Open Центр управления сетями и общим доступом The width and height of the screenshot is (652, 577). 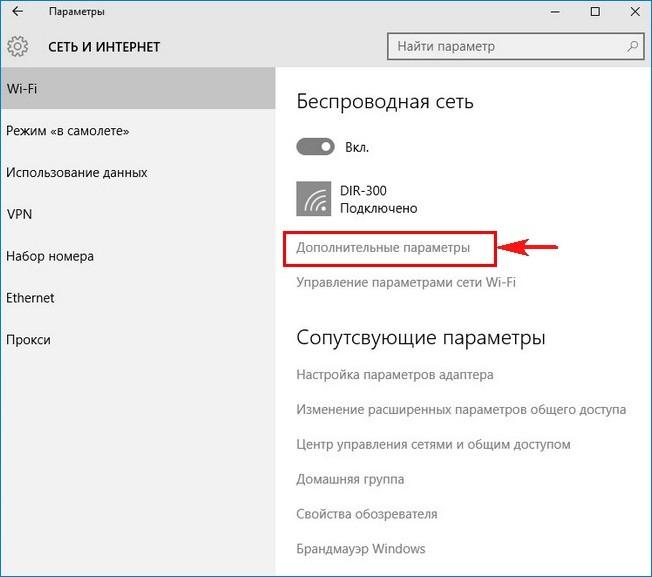433,444
